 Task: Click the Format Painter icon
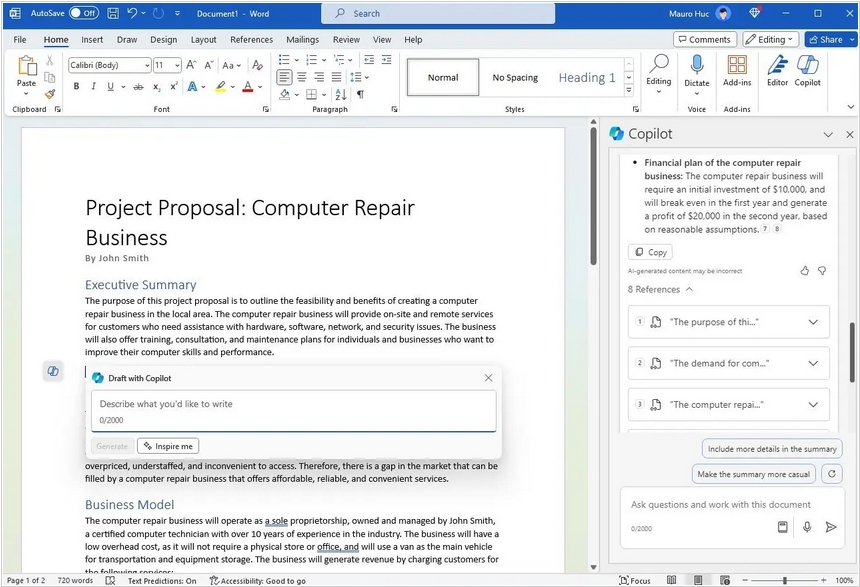(x=50, y=94)
